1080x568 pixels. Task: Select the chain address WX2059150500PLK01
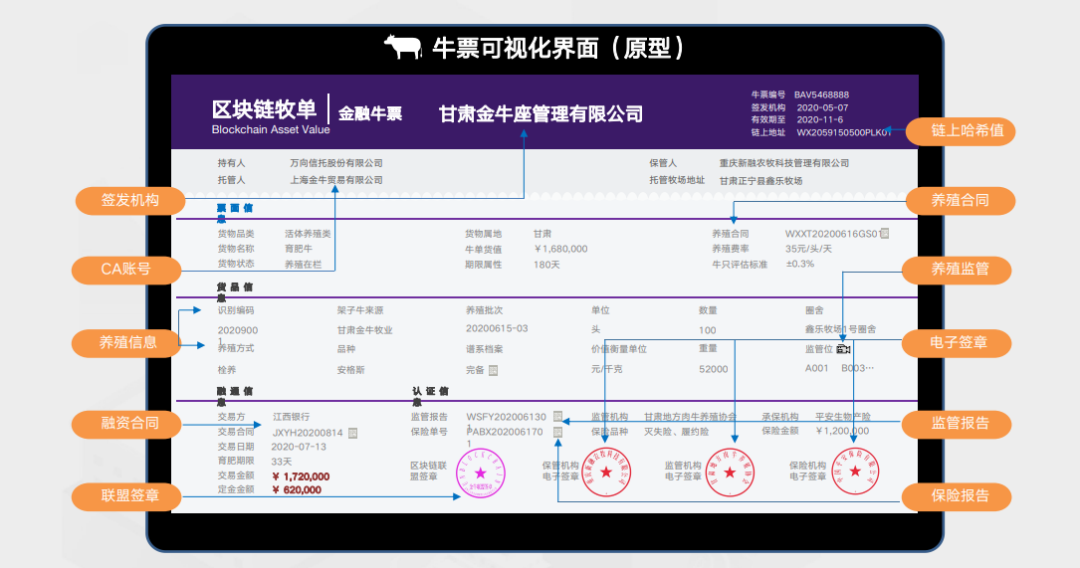point(843,132)
